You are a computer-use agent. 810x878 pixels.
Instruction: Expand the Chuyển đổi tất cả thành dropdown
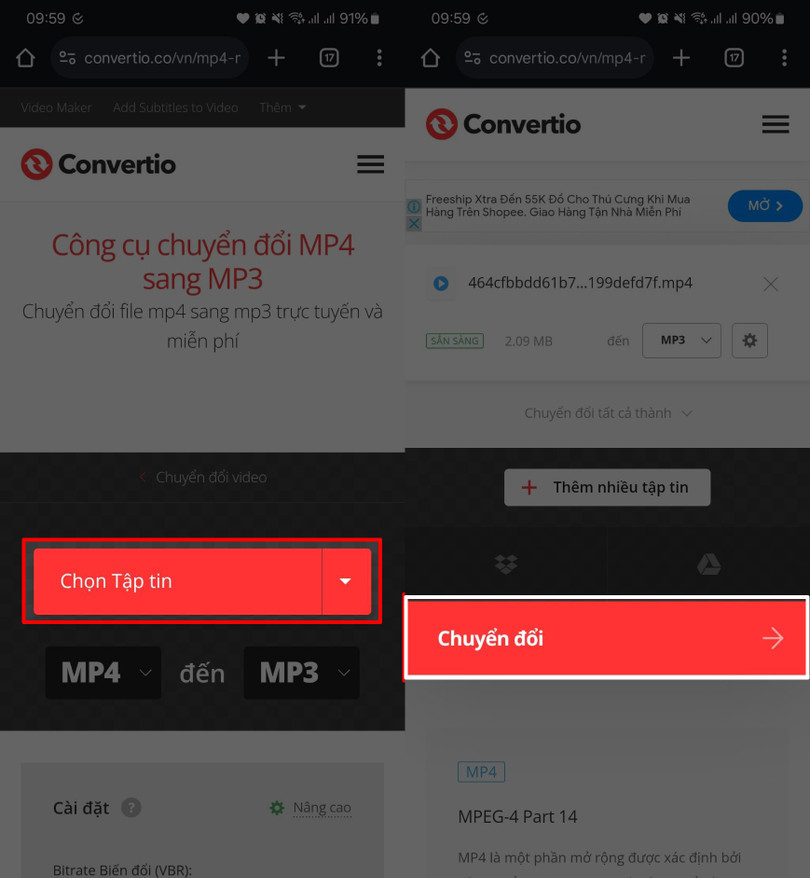[x=608, y=413]
